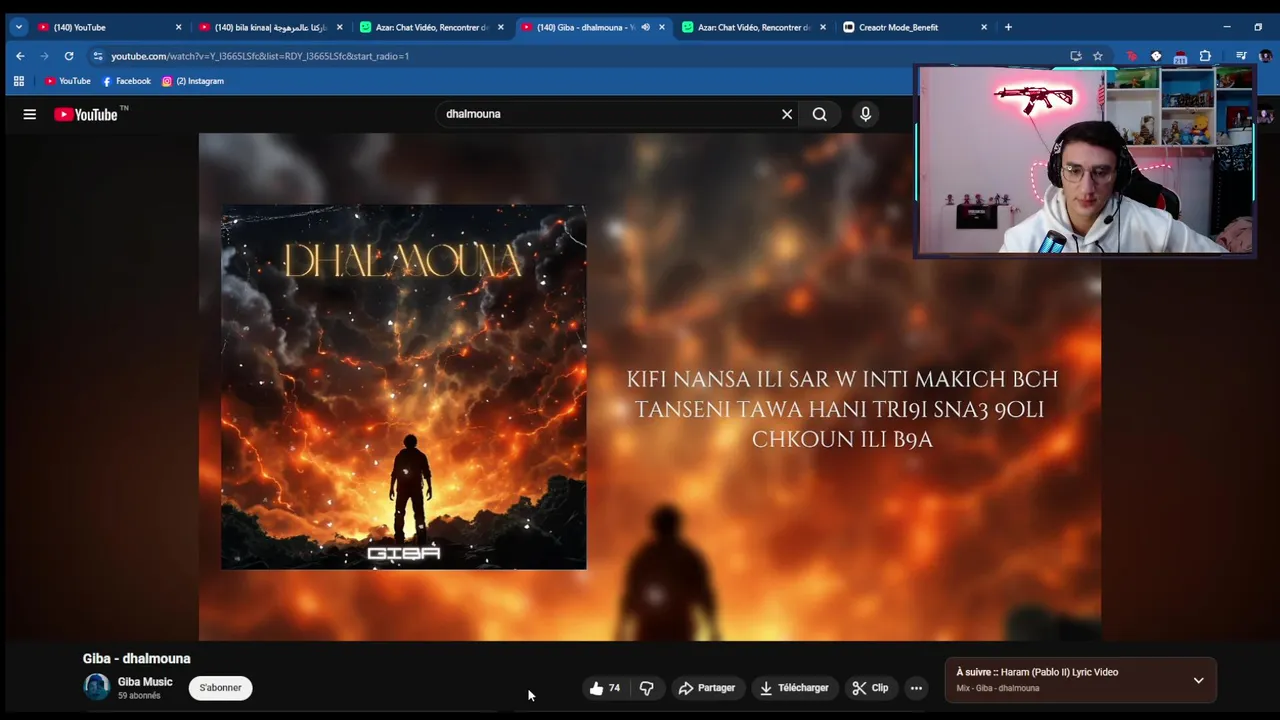Go forward with the browser arrow
Screen dimensions: 1280x720
pos(44,56)
